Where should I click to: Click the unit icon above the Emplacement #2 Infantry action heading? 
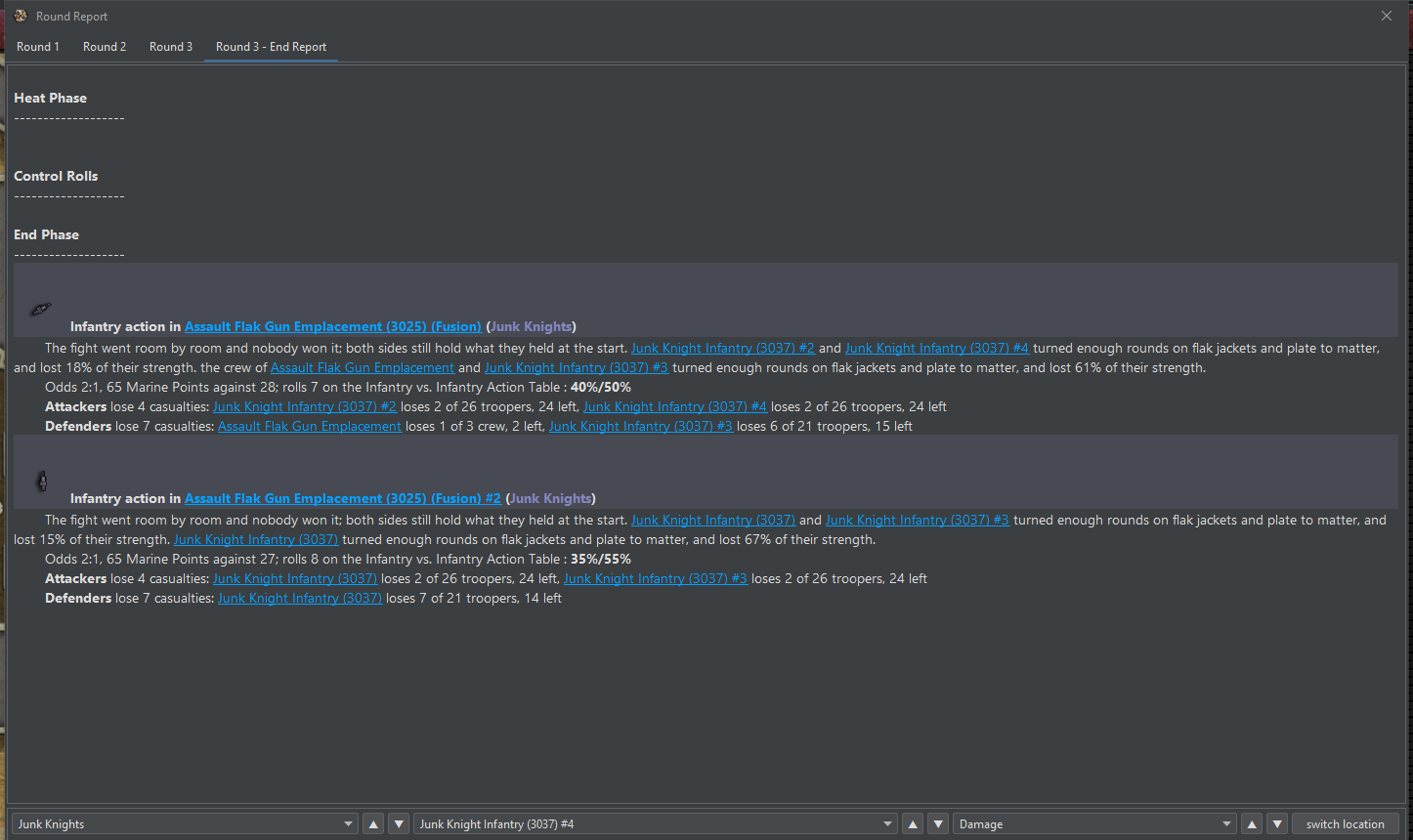click(42, 481)
